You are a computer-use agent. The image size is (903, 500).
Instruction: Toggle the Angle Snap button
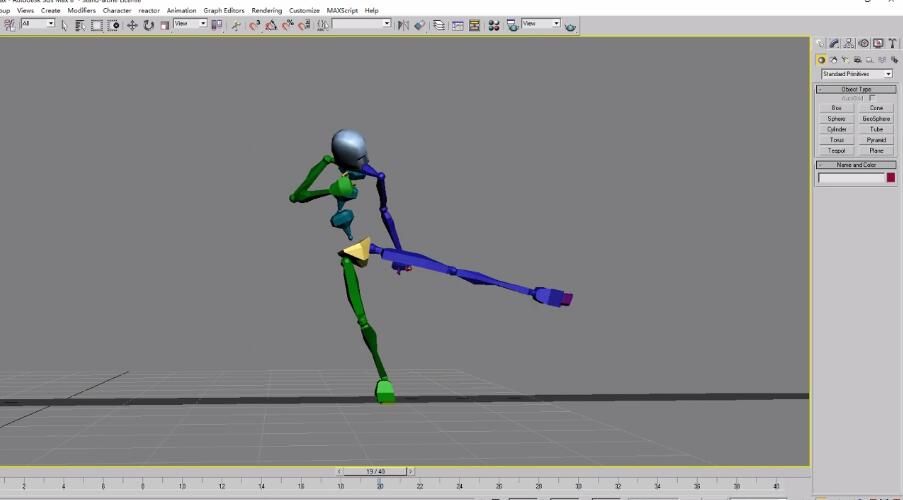tap(271, 25)
